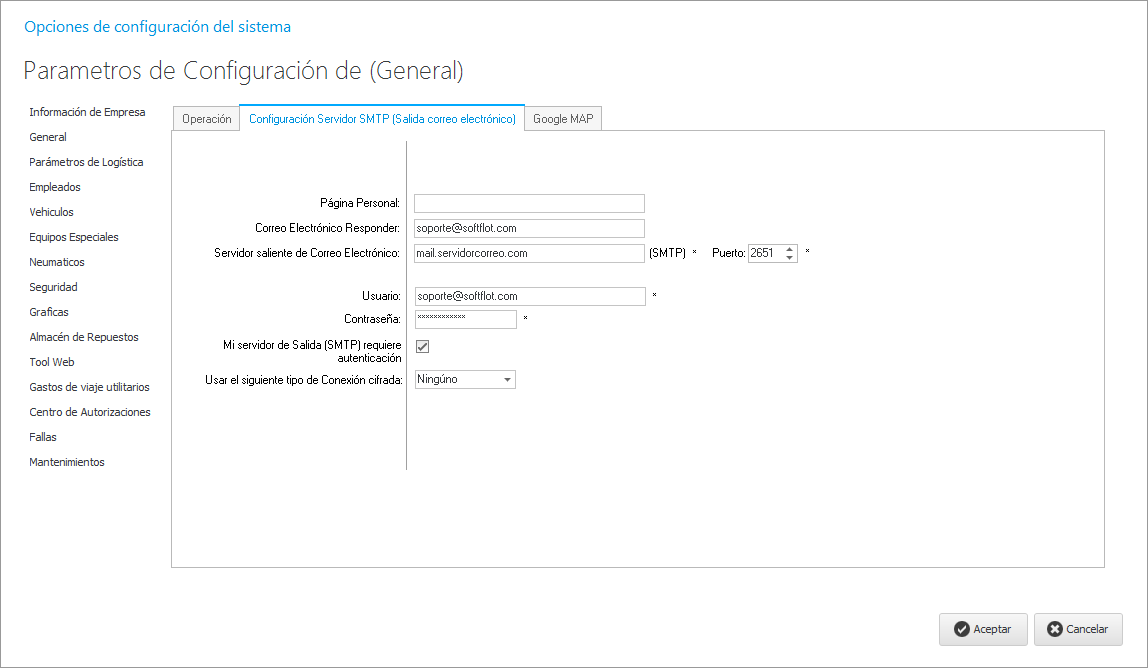Viewport: 1148px width, 668px height.
Task: Click the Correo Electrónico Responder field
Action: tap(529, 228)
